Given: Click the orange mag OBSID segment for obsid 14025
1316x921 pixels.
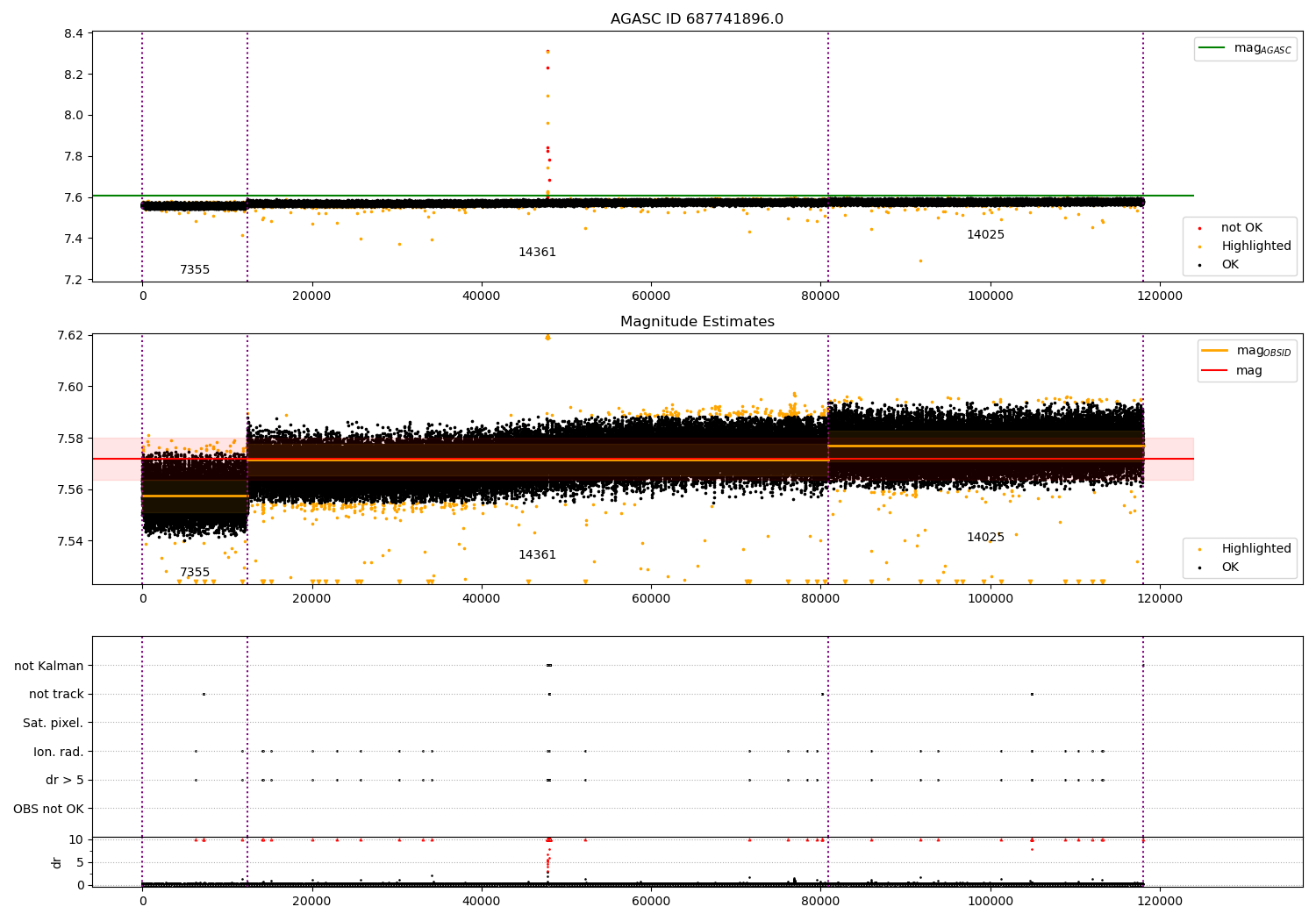Looking at the screenshot, I should [x=985, y=446].
